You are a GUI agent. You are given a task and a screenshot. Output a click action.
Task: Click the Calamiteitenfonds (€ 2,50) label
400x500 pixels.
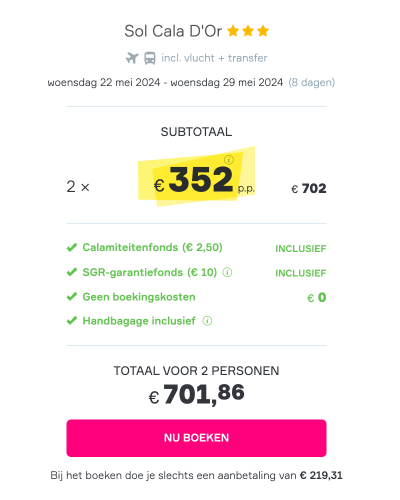click(x=152, y=248)
